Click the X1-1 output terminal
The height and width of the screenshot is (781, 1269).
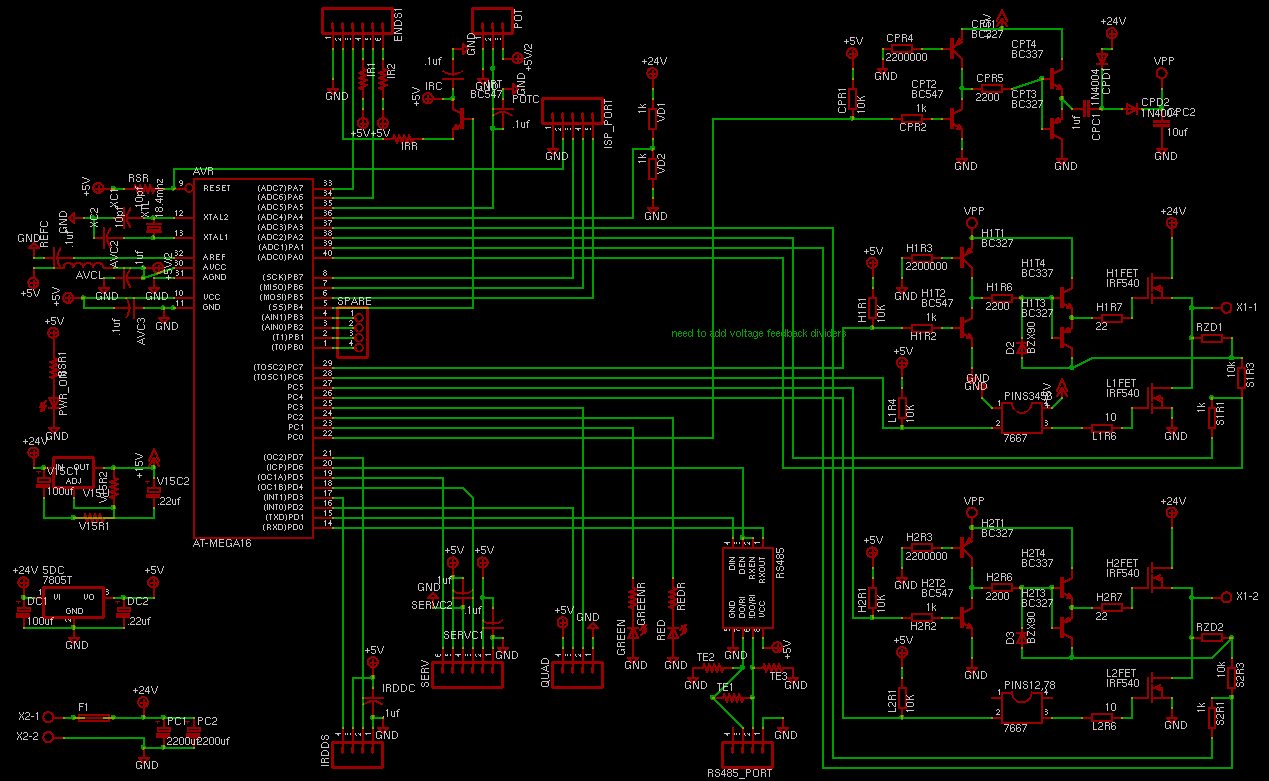(1226, 307)
